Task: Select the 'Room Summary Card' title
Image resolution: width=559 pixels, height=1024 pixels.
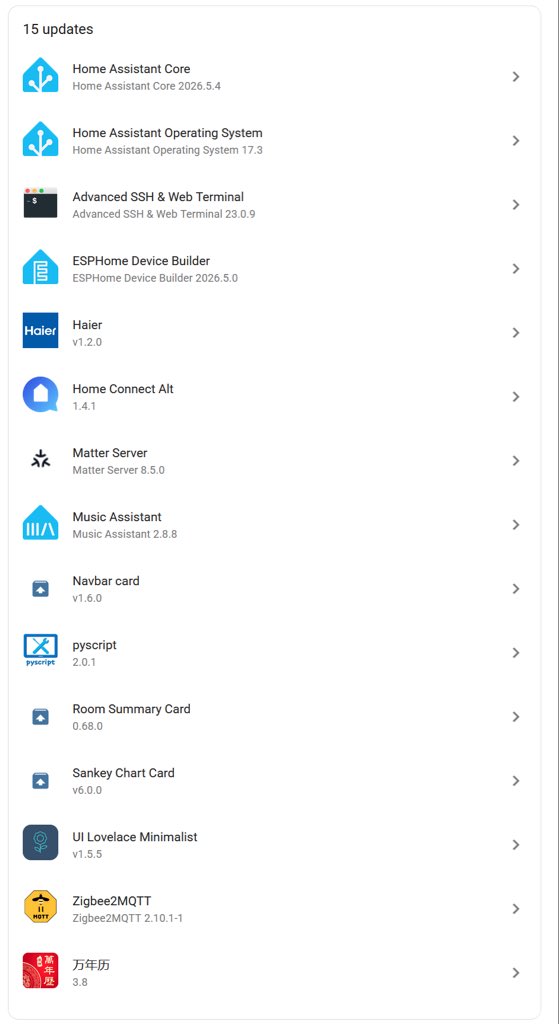Action: [x=131, y=709]
